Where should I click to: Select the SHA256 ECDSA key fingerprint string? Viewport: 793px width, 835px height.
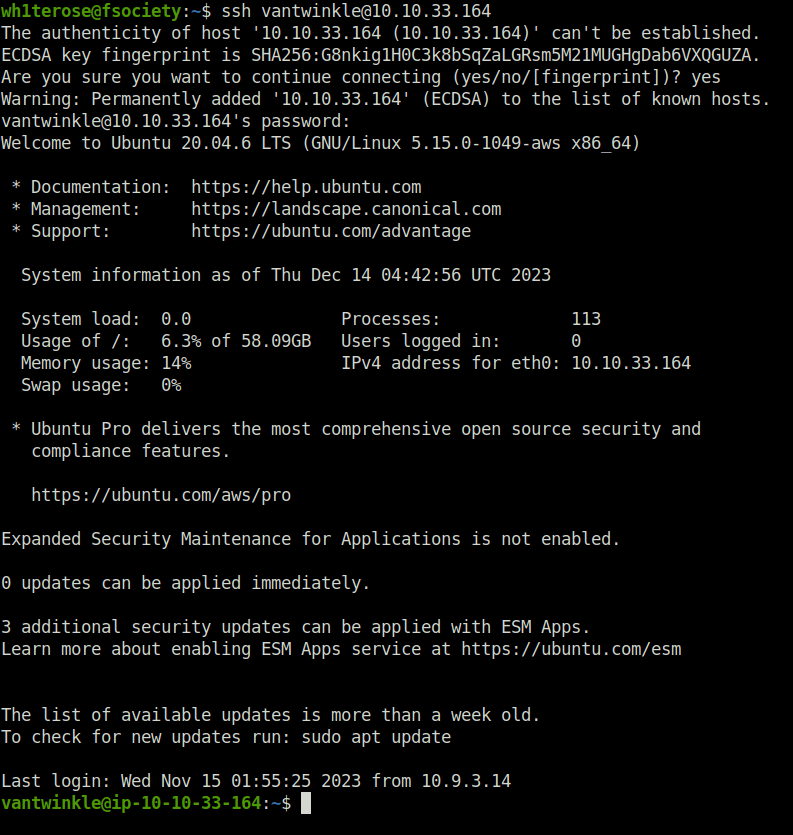[x=501, y=55]
